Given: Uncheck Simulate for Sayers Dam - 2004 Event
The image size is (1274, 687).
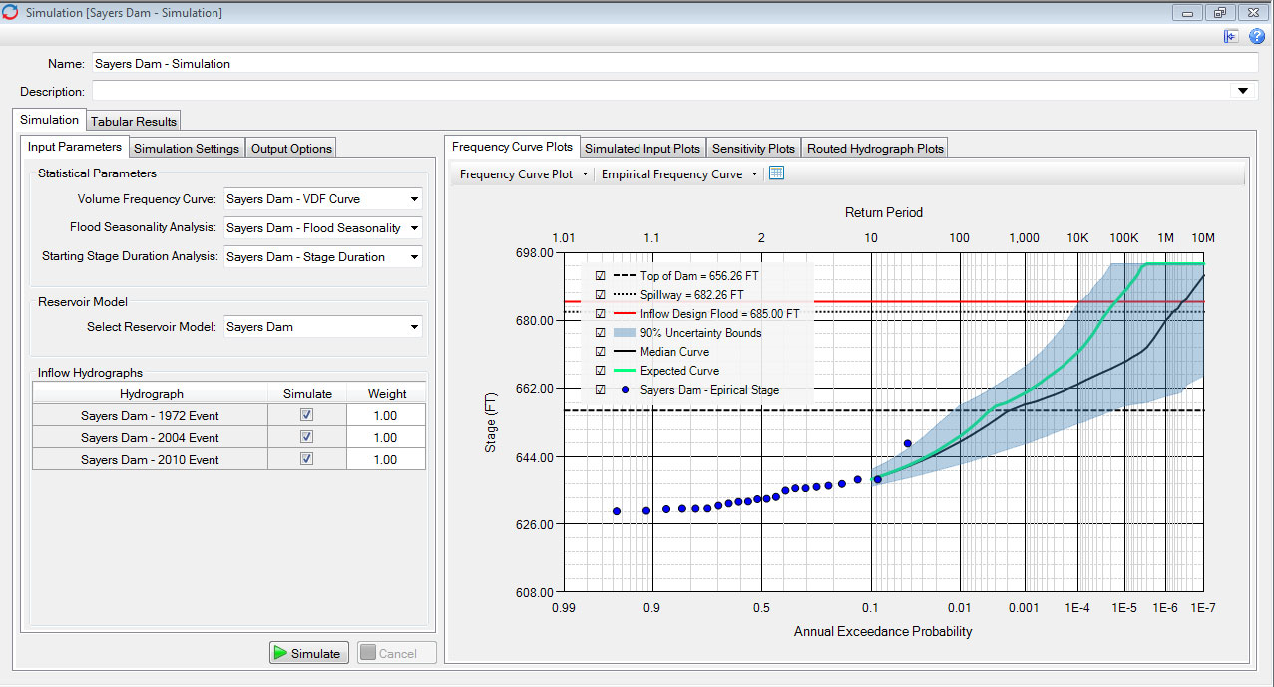Looking at the screenshot, I should tap(306, 437).
